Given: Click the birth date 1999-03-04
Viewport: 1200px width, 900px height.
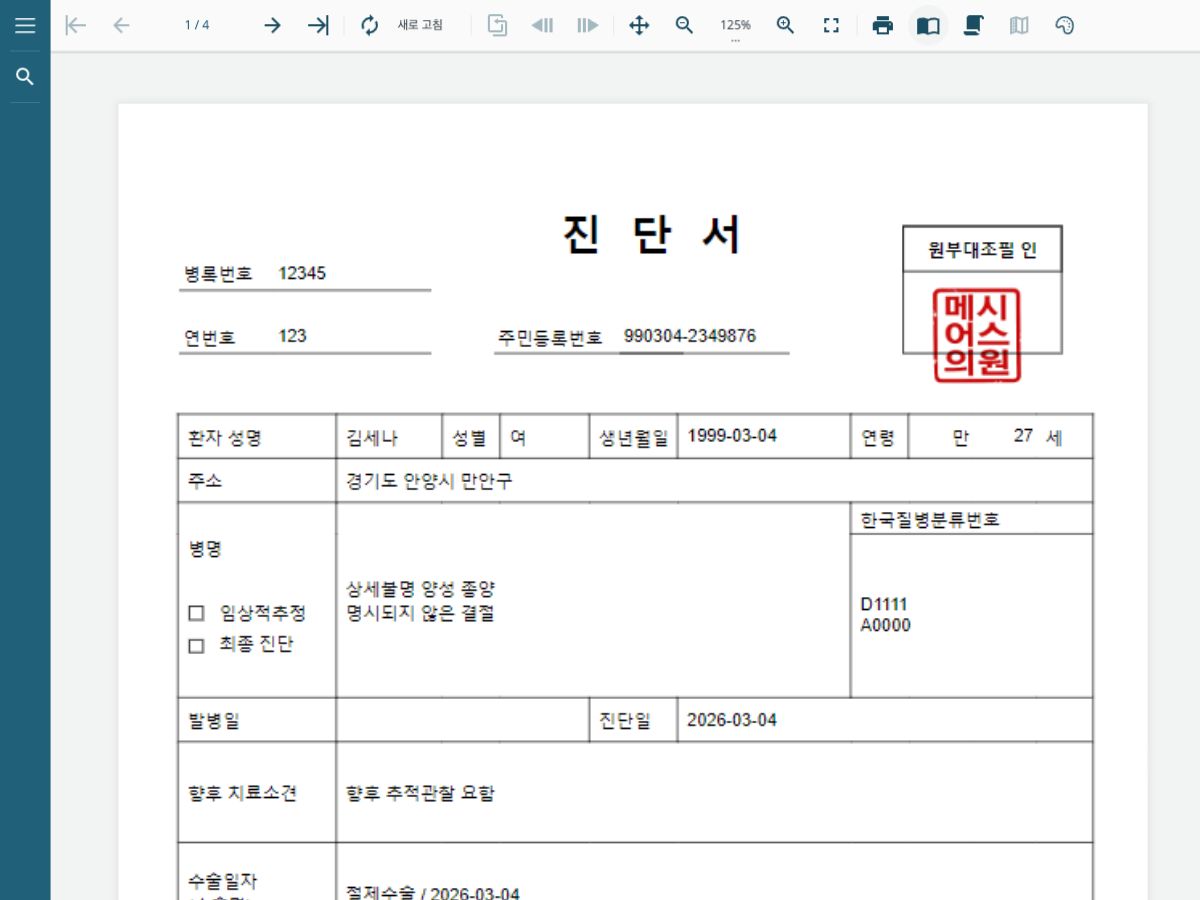Looking at the screenshot, I should point(732,435).
